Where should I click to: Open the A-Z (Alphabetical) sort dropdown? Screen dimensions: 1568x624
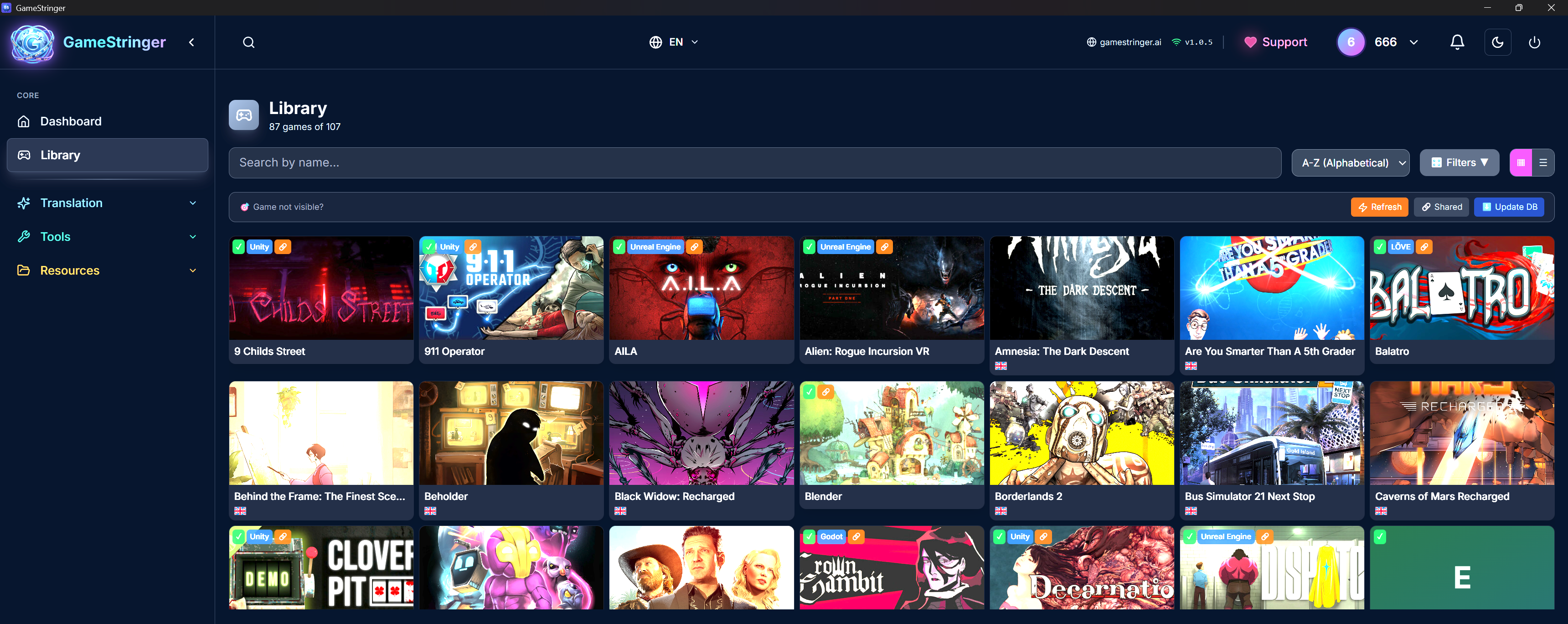coord(1350,163)
